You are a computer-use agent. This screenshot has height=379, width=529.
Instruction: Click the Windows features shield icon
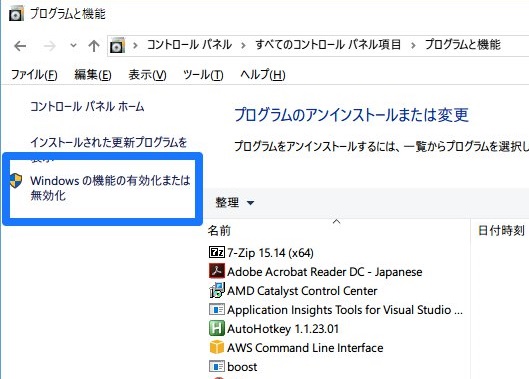click(16, 181)
